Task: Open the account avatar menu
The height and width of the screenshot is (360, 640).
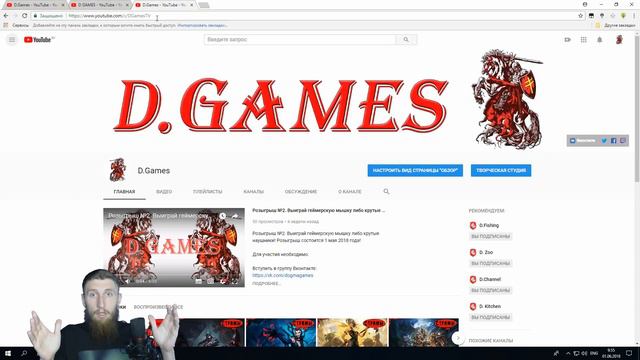Action: click(x=619, y=40)
